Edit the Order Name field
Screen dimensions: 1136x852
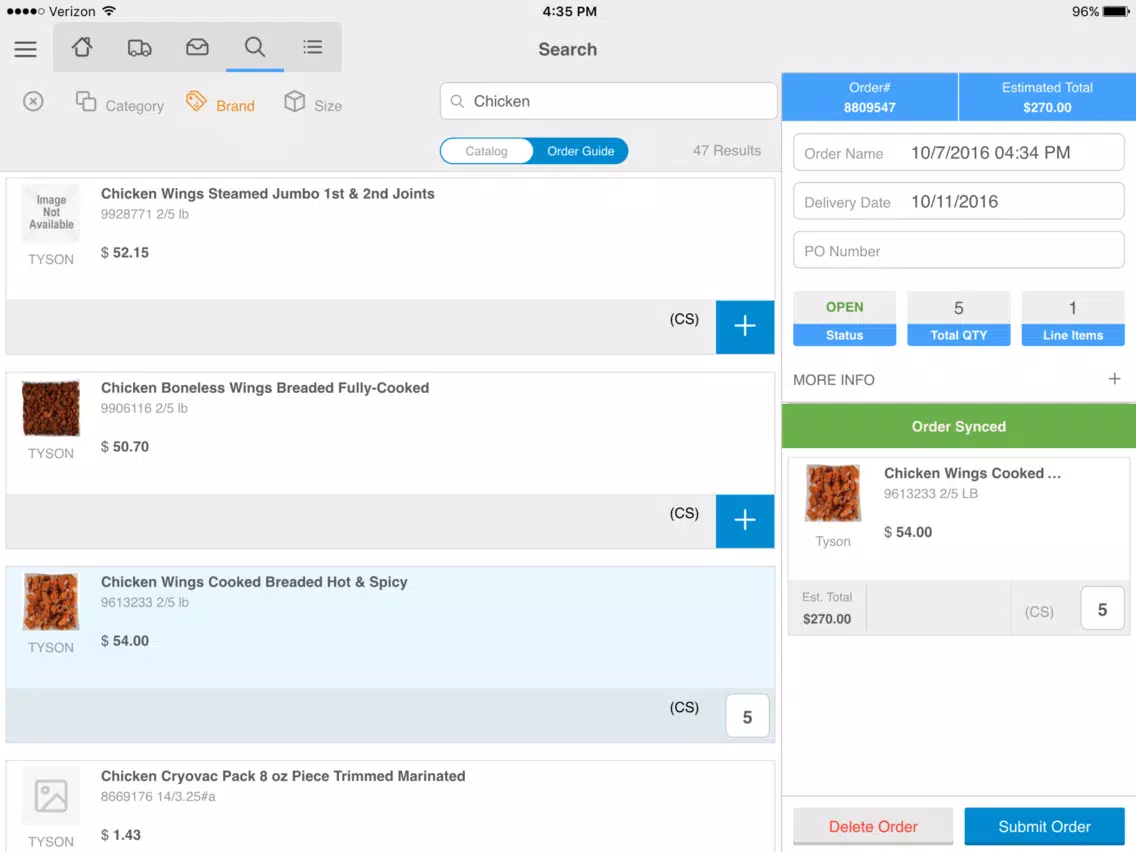(x=958, y=152)
